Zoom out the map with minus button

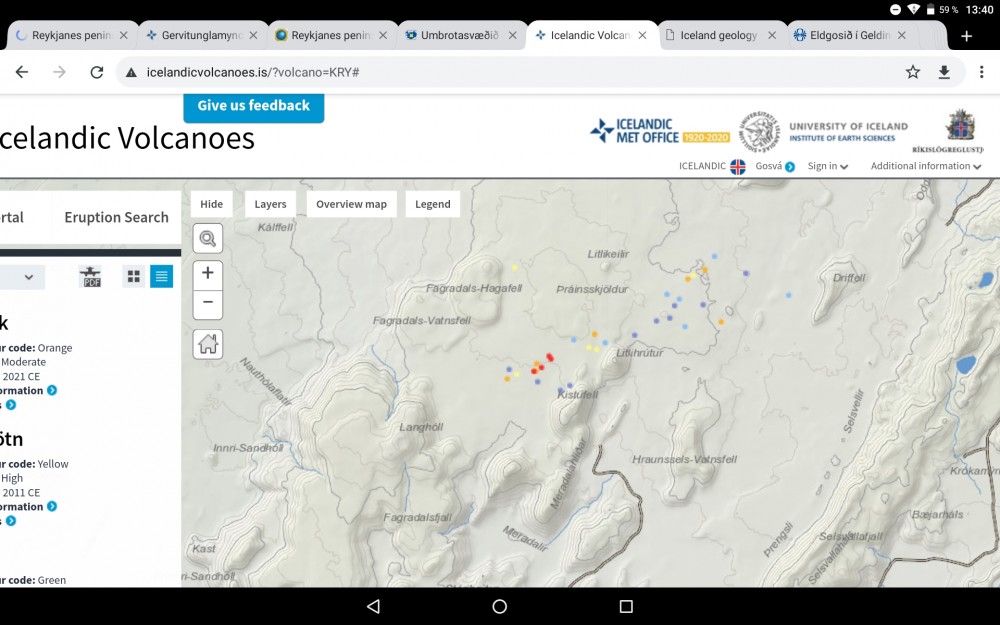click(207, 303)
